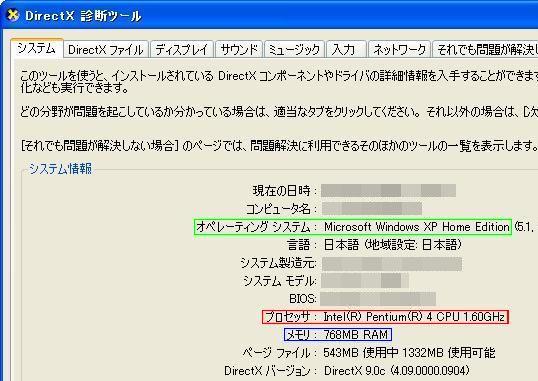Viewport: 538px width, 381px height.
Task: Open the それでも問題が解決 tab
Action: coord(485,50)
